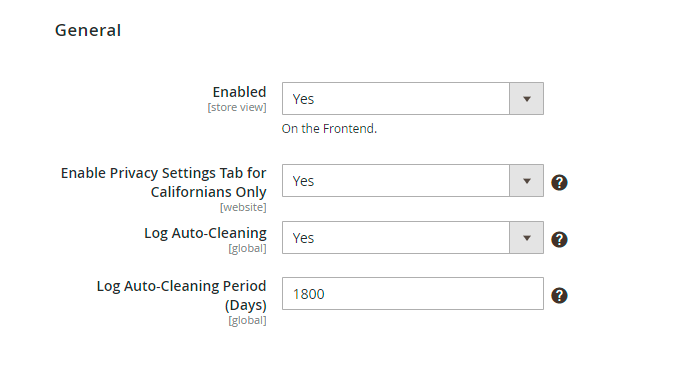
Task: Open the Enabled select box showing Yes
Action: click(412, 98)
